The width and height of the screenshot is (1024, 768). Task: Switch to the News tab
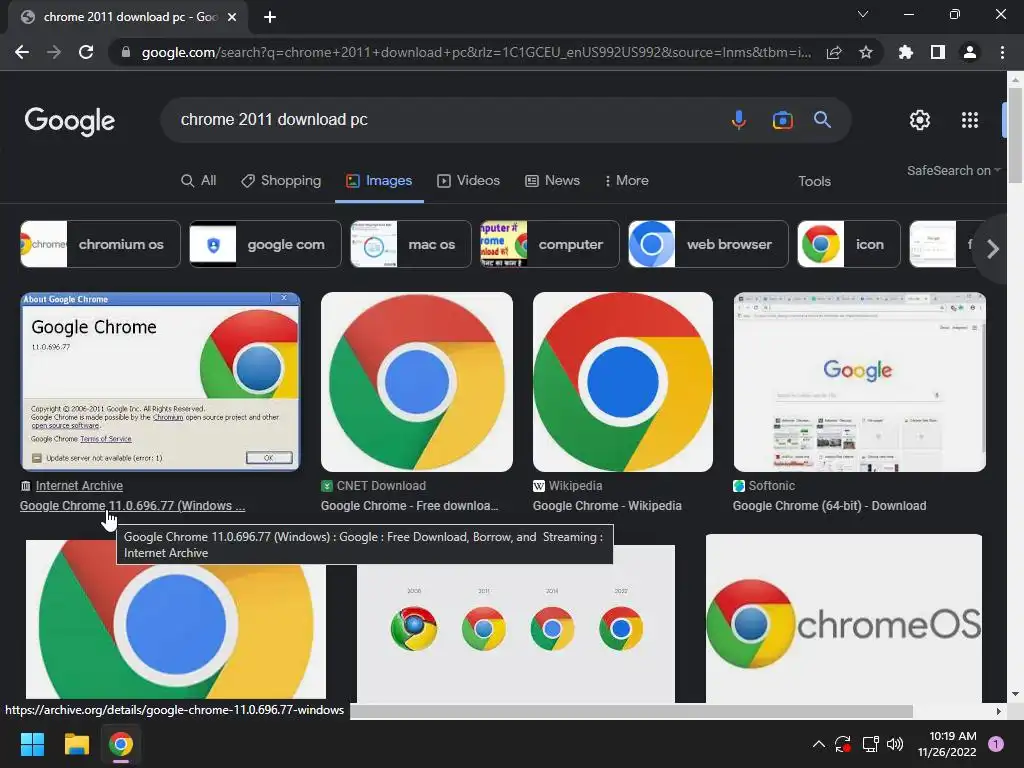pyautogui.click(x=552, y=180)
